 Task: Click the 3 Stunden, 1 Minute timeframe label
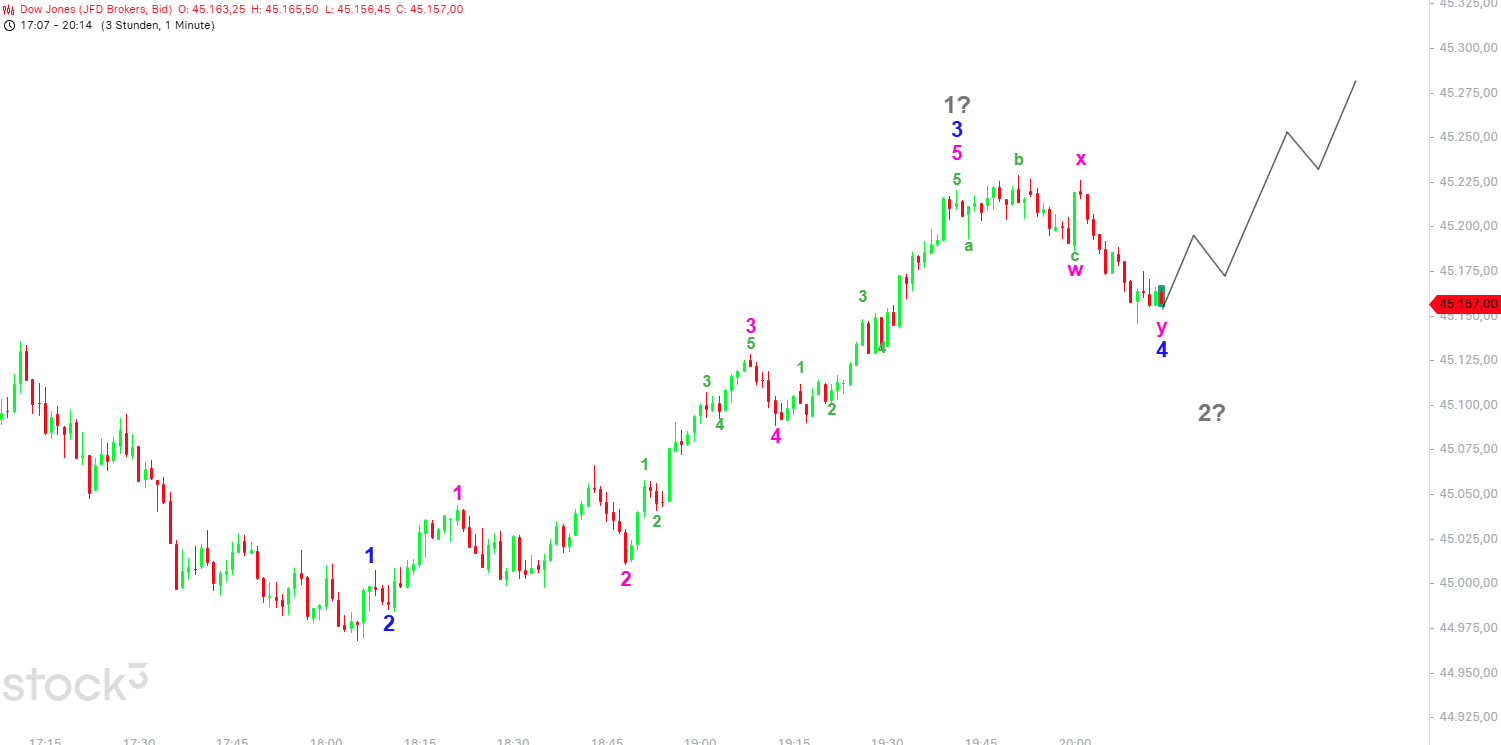[161, 25]
